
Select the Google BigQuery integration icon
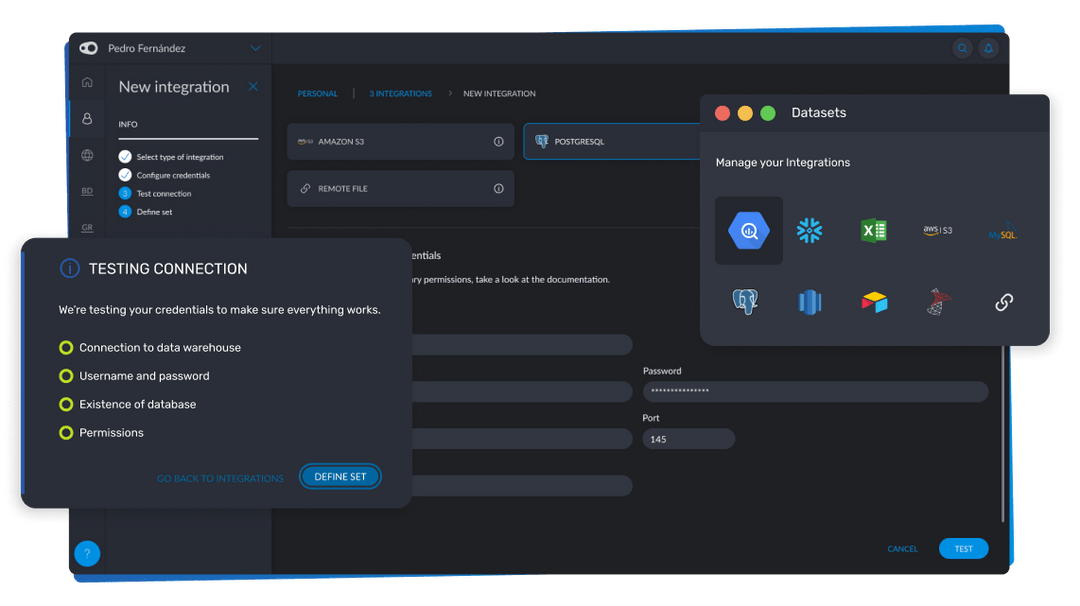coord(748,231)
